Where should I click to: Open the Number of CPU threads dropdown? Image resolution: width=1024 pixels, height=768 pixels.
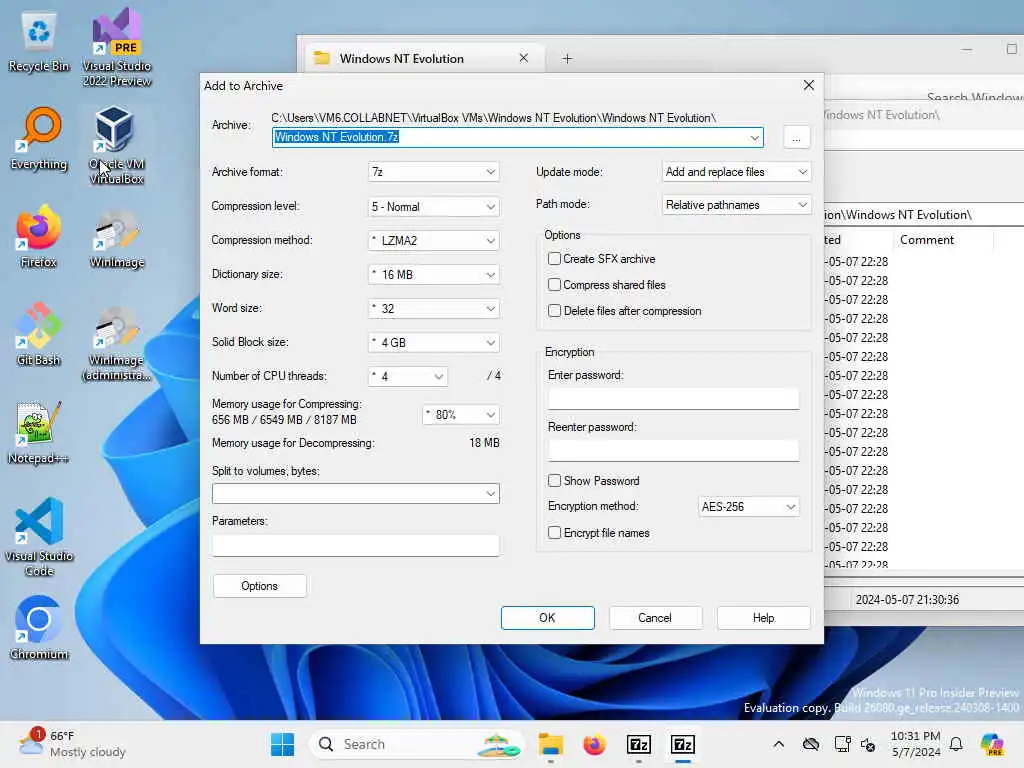coord(408,376)
